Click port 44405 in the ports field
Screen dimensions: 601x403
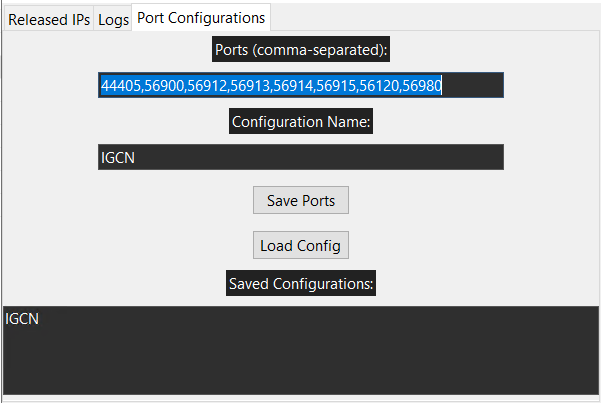click(121, 85)
